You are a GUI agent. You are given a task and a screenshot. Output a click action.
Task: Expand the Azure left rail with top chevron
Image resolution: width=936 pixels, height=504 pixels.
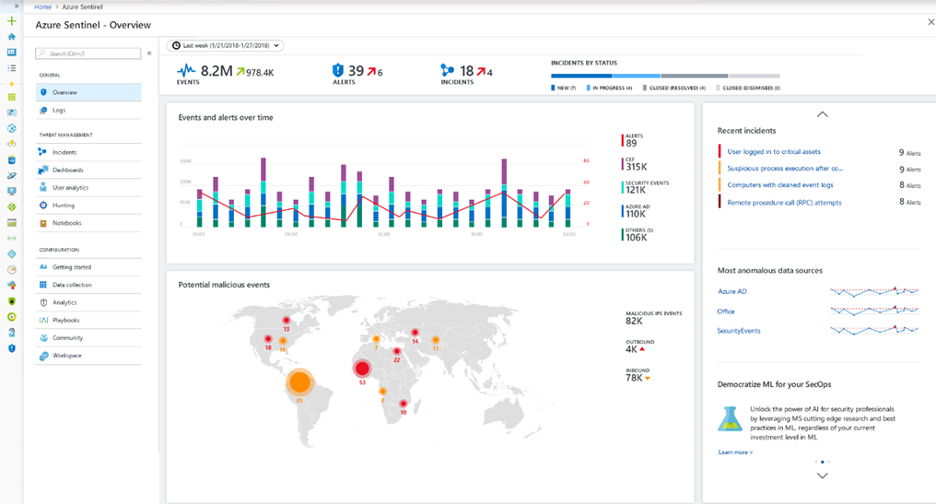[17, 6]
